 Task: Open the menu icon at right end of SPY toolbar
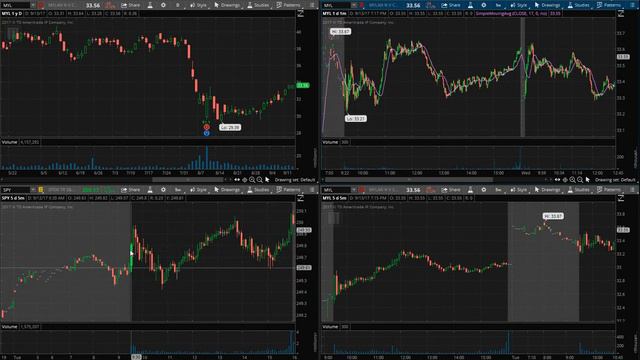[312, 190]
